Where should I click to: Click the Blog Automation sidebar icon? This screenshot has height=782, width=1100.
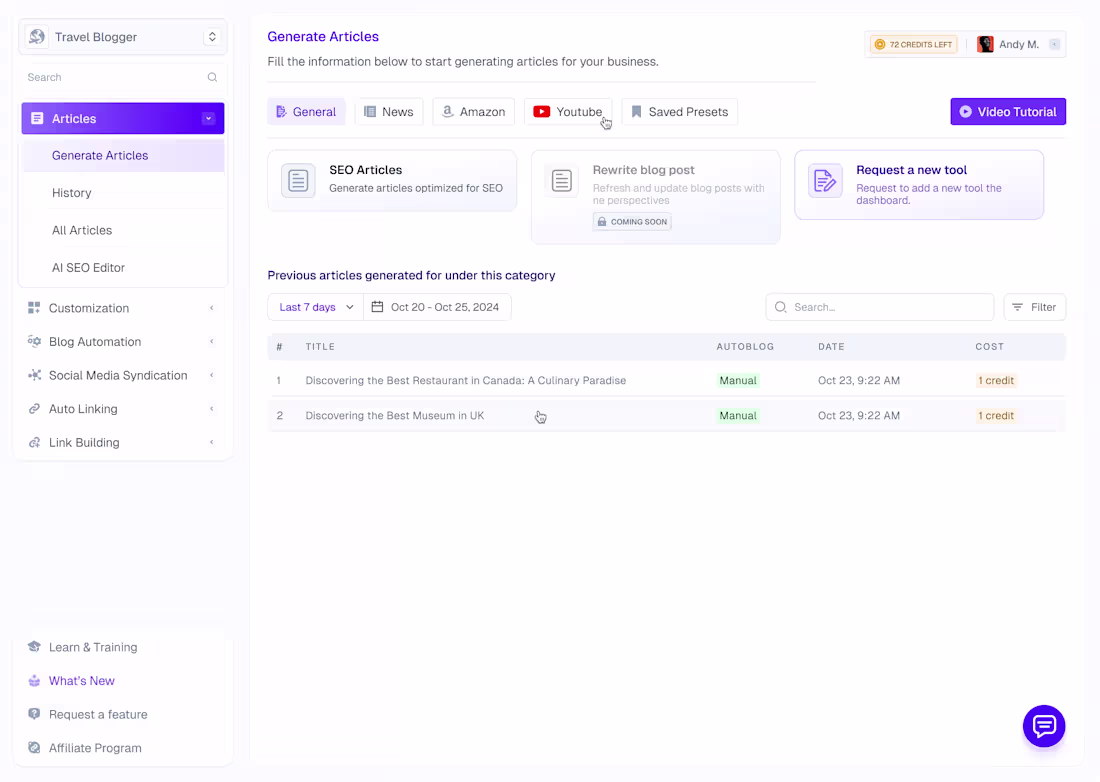click(x=33, y=341)
